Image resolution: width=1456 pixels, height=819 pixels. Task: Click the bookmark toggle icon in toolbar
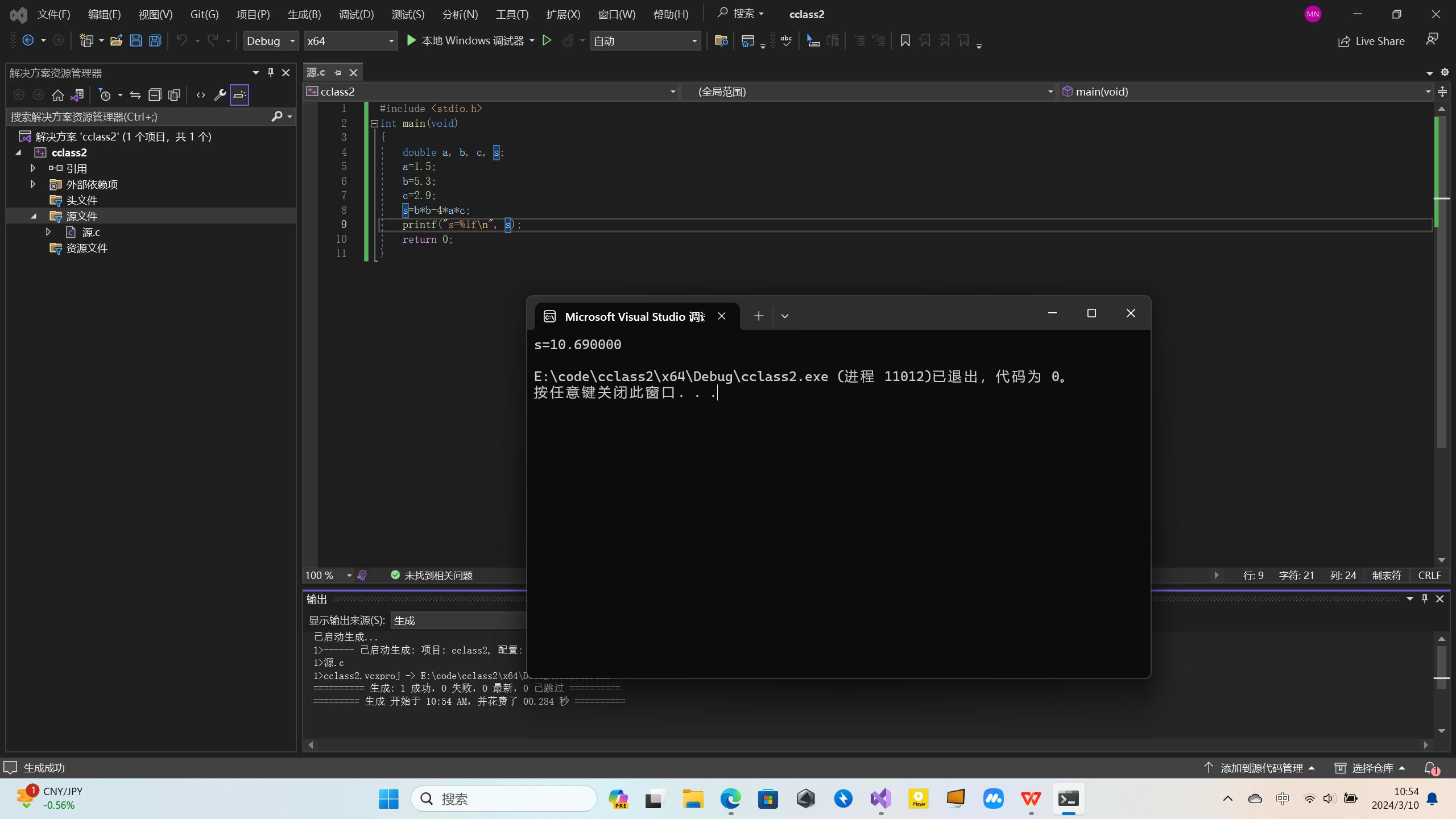pyautogui.click(x=905, y=40)
